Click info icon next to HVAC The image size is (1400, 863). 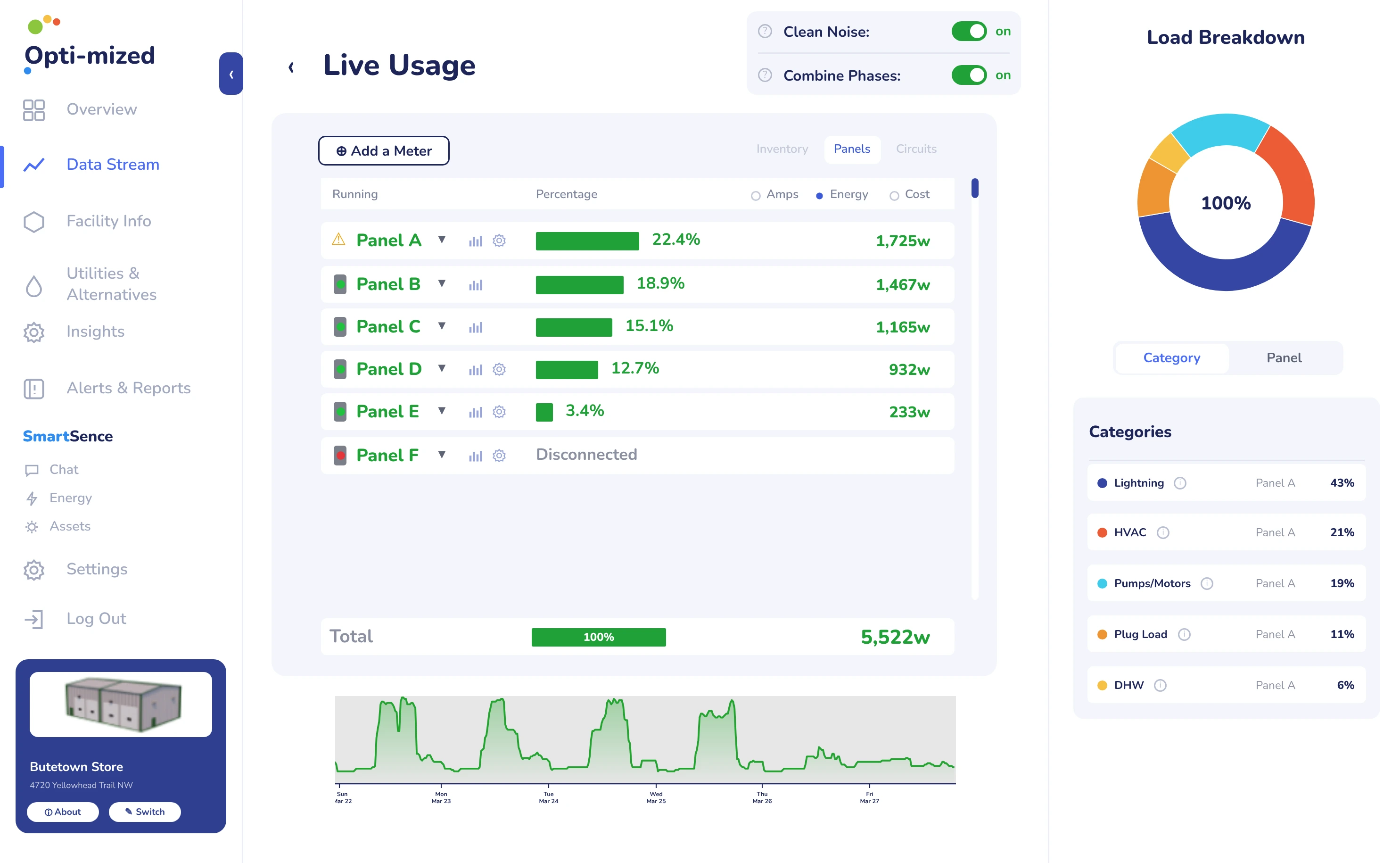pos(1163,532)
